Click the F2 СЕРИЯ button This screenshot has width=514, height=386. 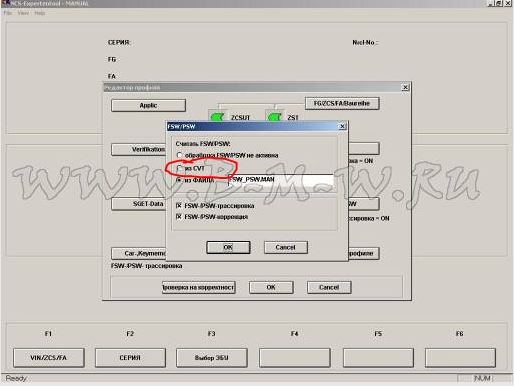[130, 358]
